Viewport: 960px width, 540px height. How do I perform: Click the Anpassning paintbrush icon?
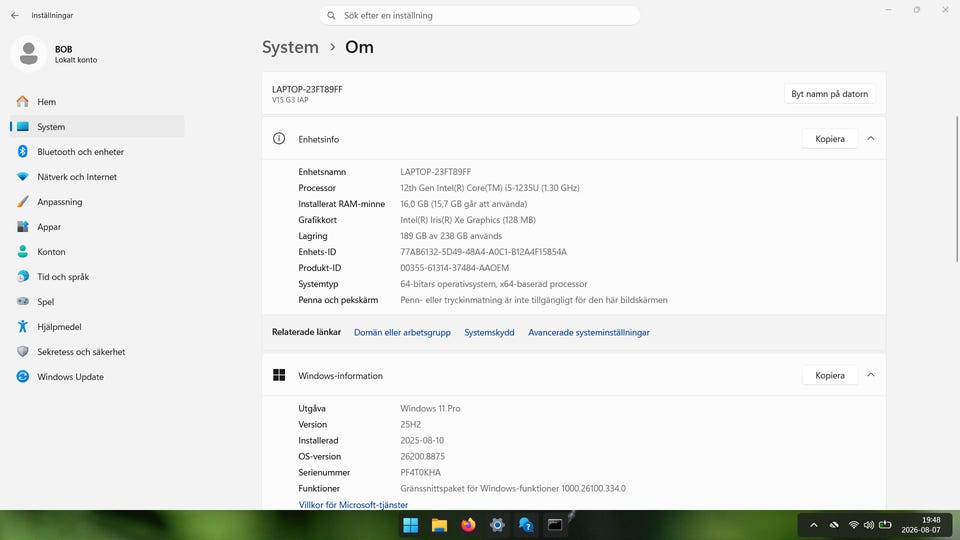(23, 201)
